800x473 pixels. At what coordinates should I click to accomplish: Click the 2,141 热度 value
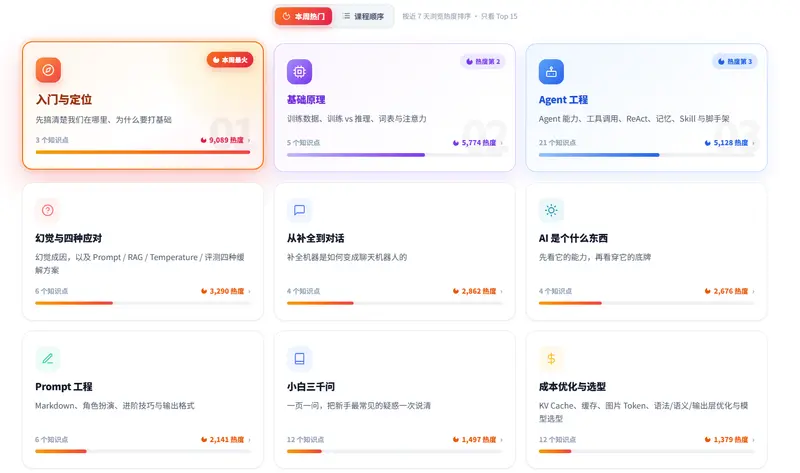point(223,440)
